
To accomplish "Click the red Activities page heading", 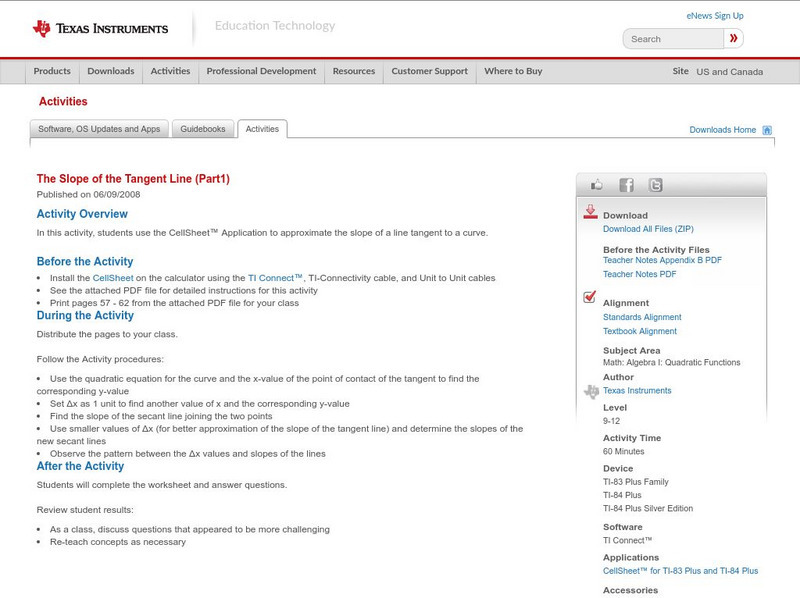I will coord(63,102).
